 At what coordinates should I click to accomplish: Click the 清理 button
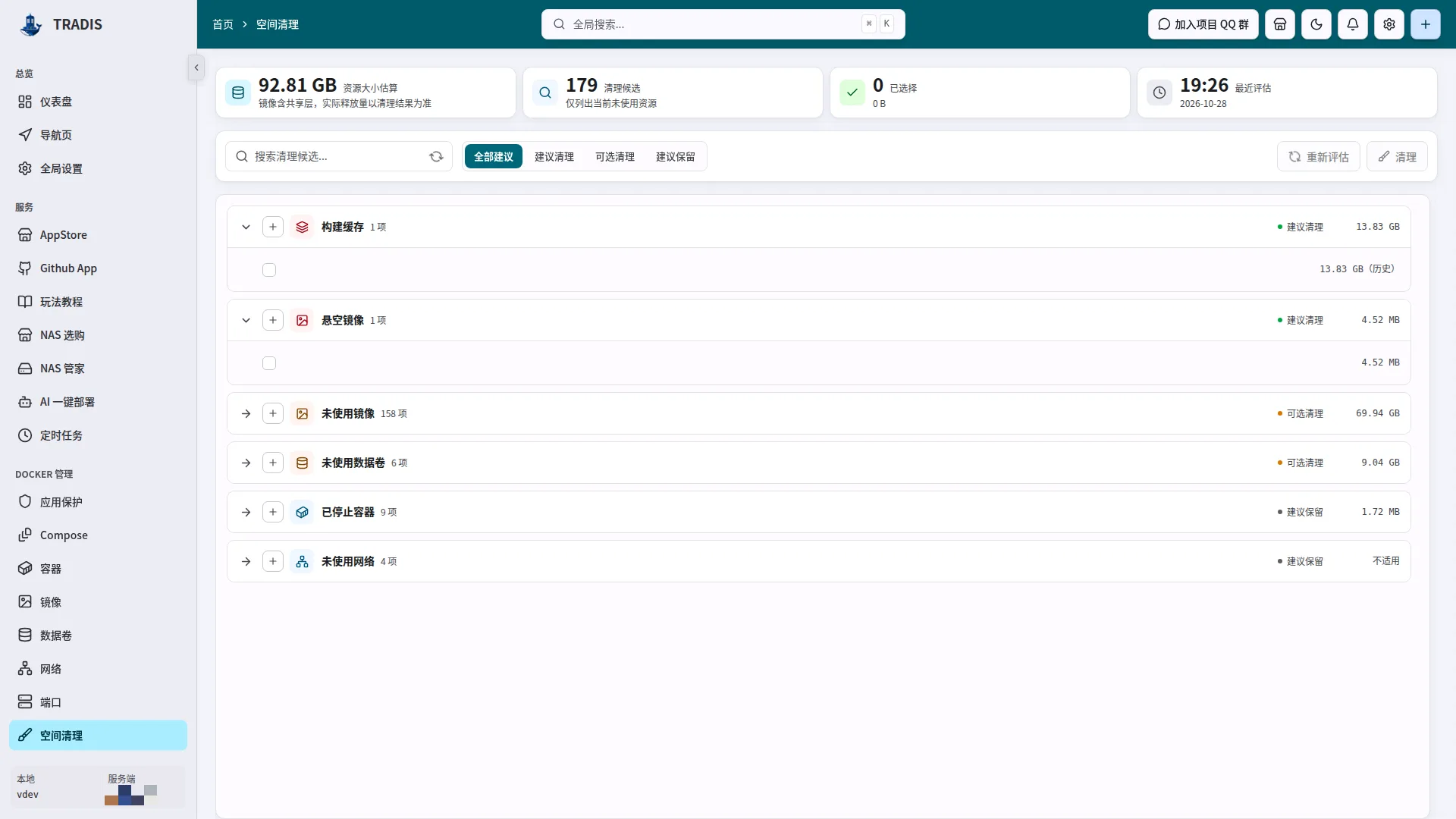[x=1397, y=156]
